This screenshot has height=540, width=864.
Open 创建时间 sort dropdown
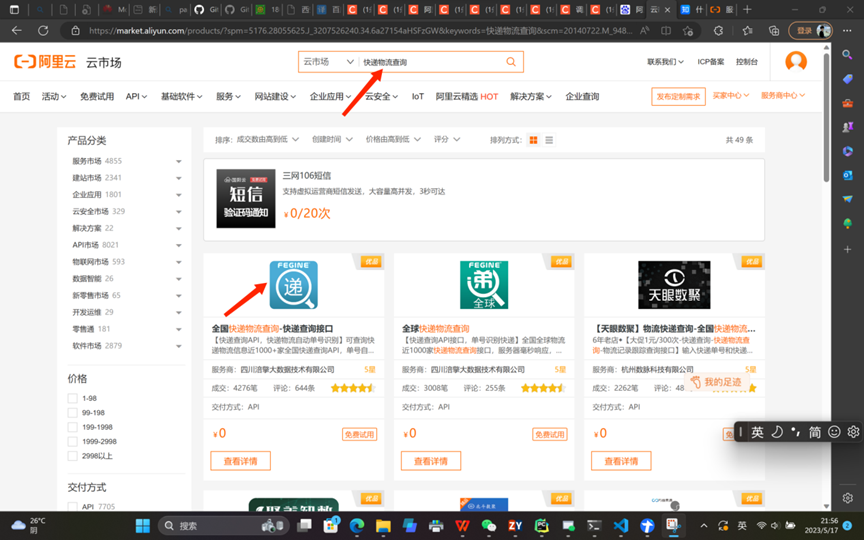(x=332, y=139)
